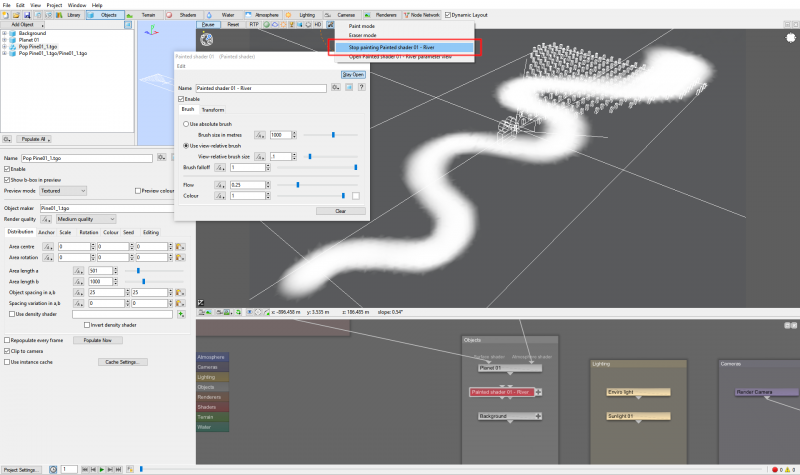Enable Repopulate every frame checkbox
This screenshot has height=475, width=800.
(x=7, y=340)
